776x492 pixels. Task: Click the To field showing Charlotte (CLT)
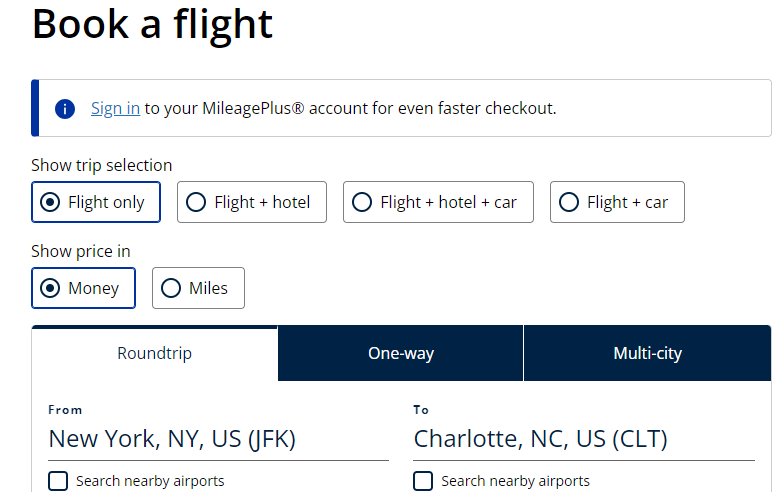[583, 439]
